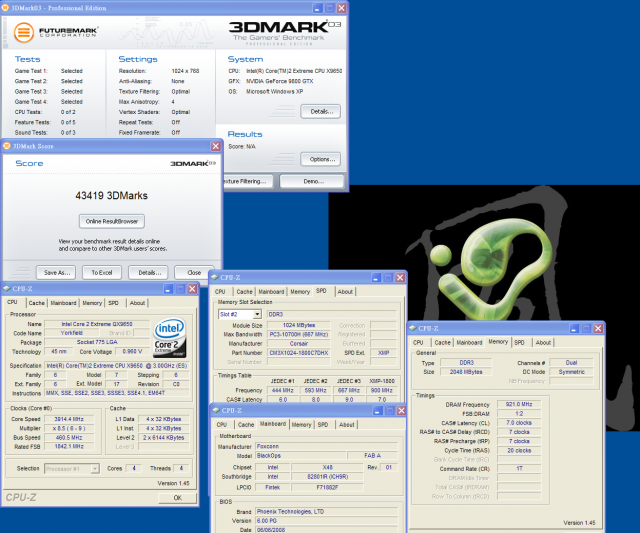640x533 pixels.
Task: Click the 3DMark Score window title icon
Action: pos(7,146)
